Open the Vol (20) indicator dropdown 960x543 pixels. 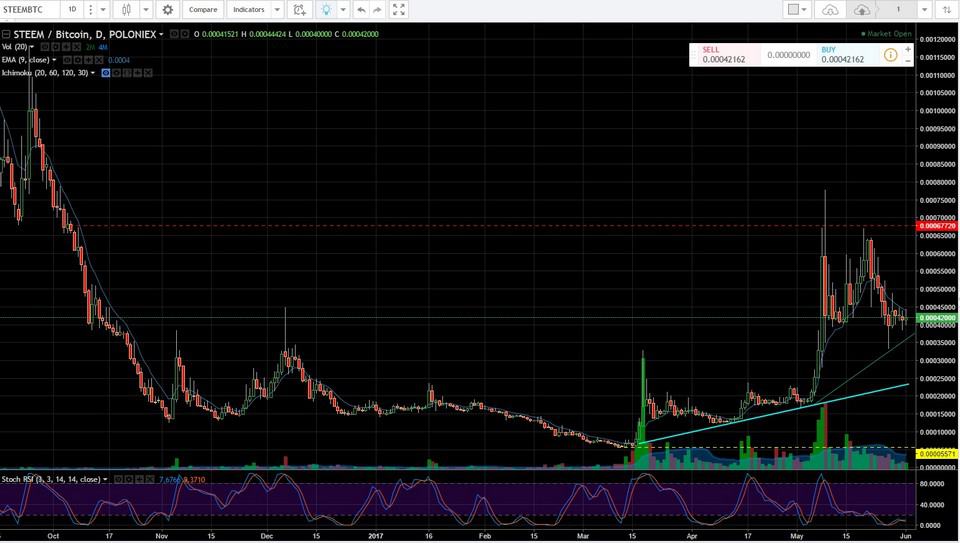click(32, 47)
